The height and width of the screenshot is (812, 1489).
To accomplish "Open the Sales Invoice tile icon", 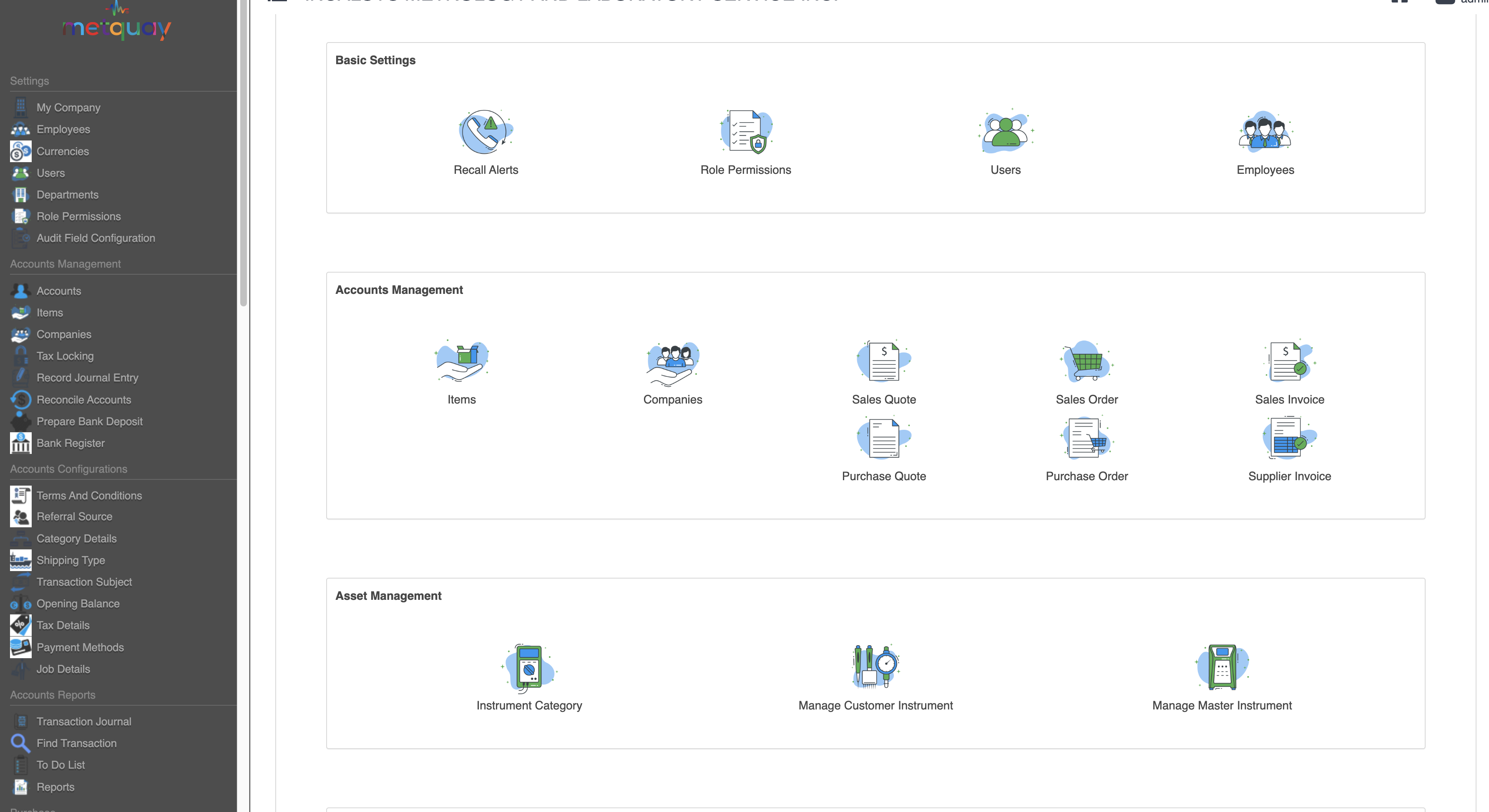I will (x=1289, y=361).
